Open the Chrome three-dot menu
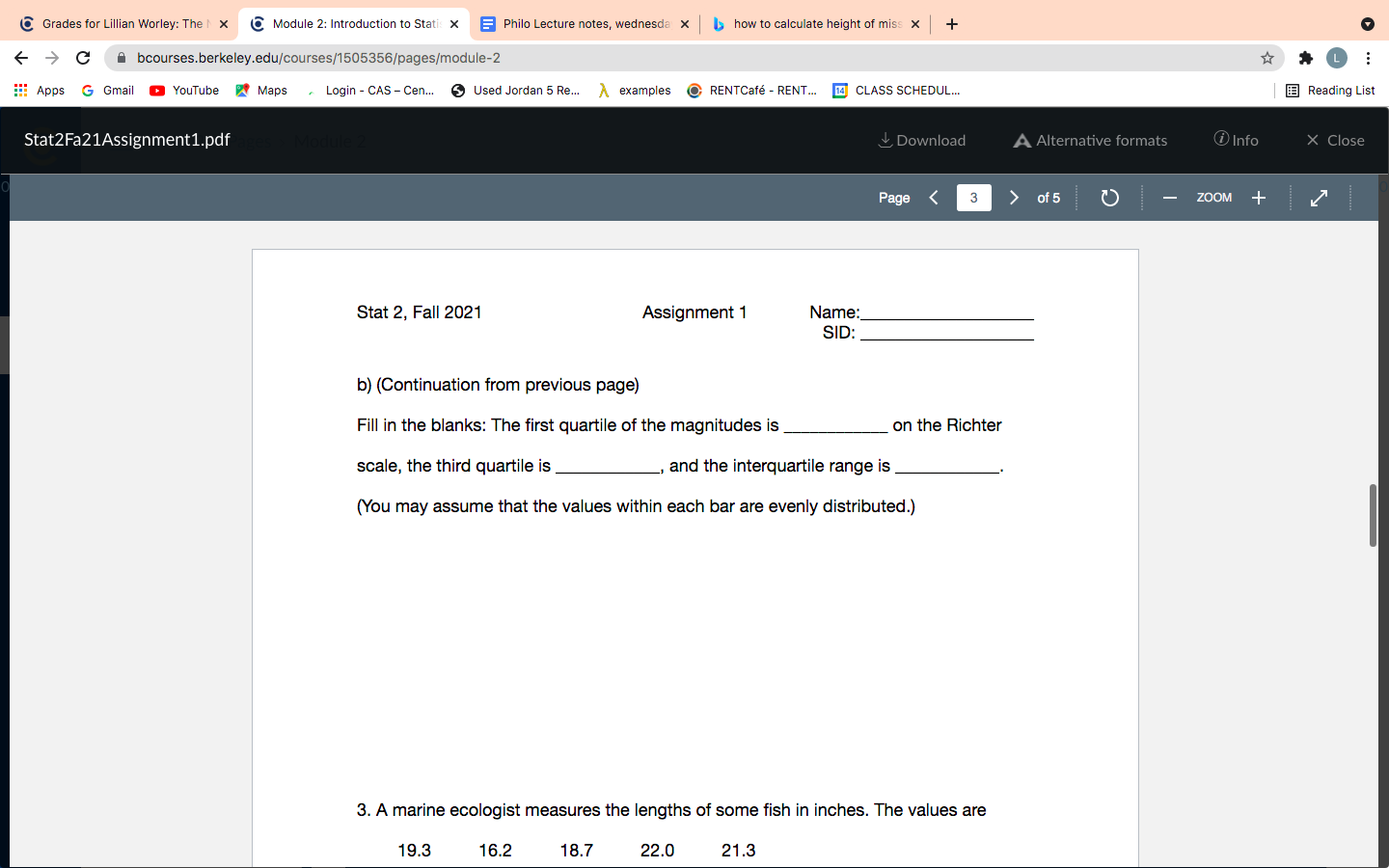This screenshot has height=868, width=1389. tap(1369, 58)
